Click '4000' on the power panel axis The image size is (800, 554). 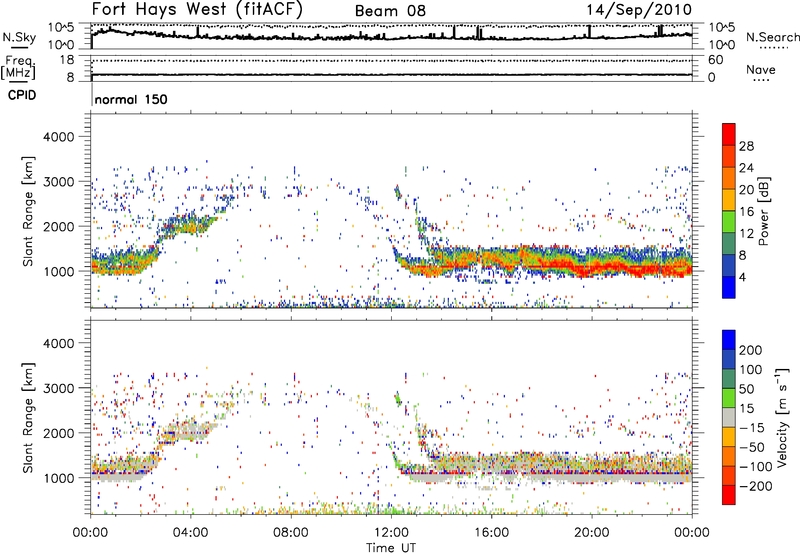click(58, 137)
